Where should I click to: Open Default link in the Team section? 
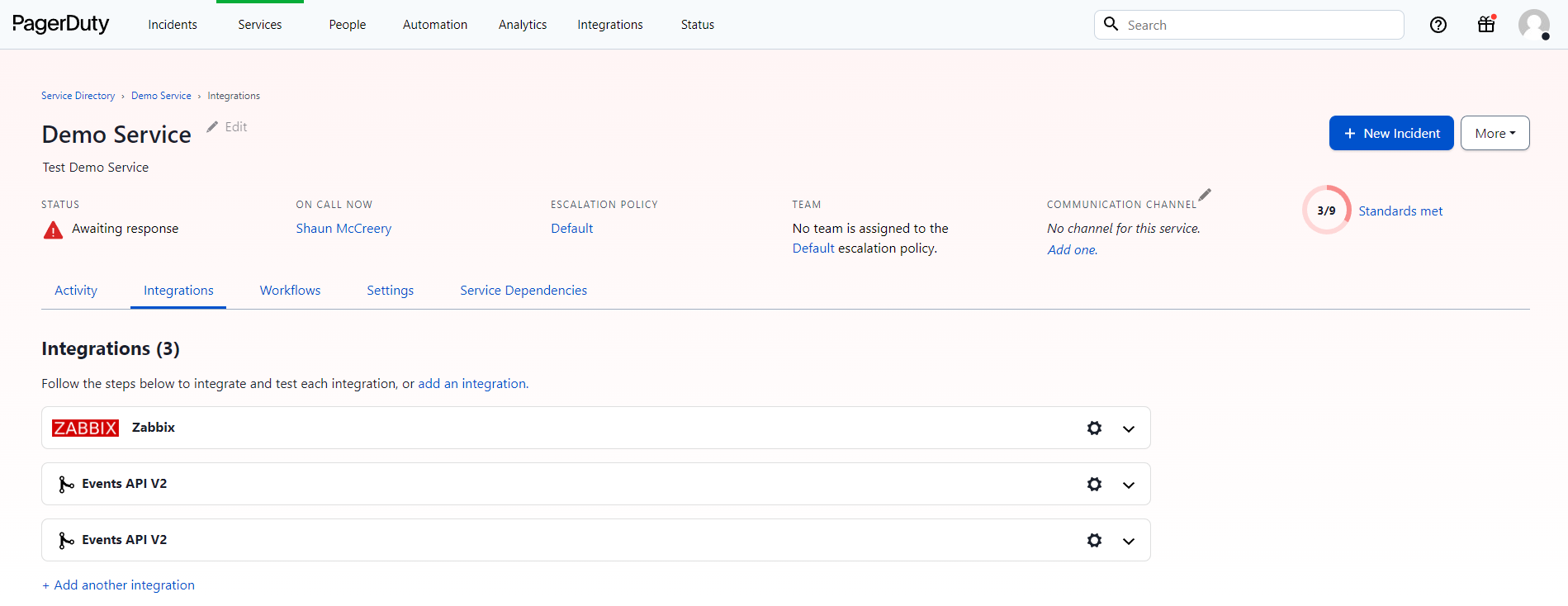tap(813, 249)
